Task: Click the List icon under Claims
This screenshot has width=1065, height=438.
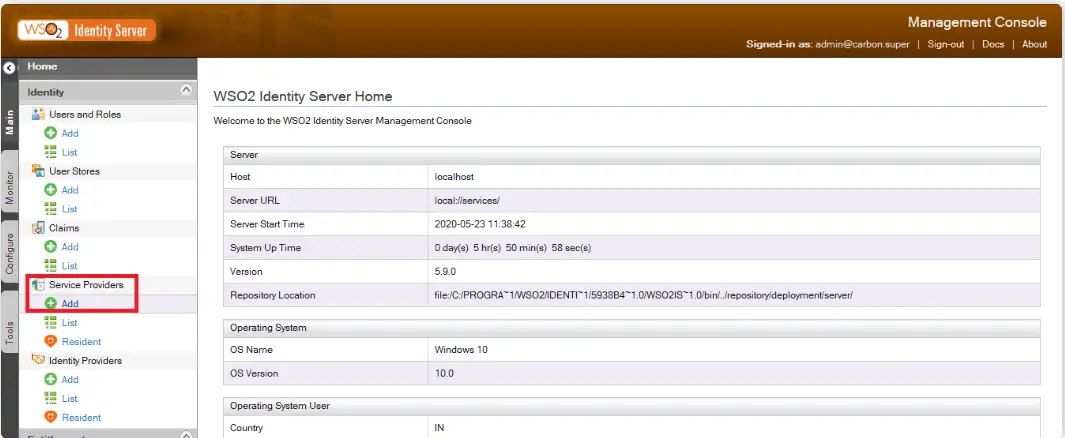Action: [50, 266]
